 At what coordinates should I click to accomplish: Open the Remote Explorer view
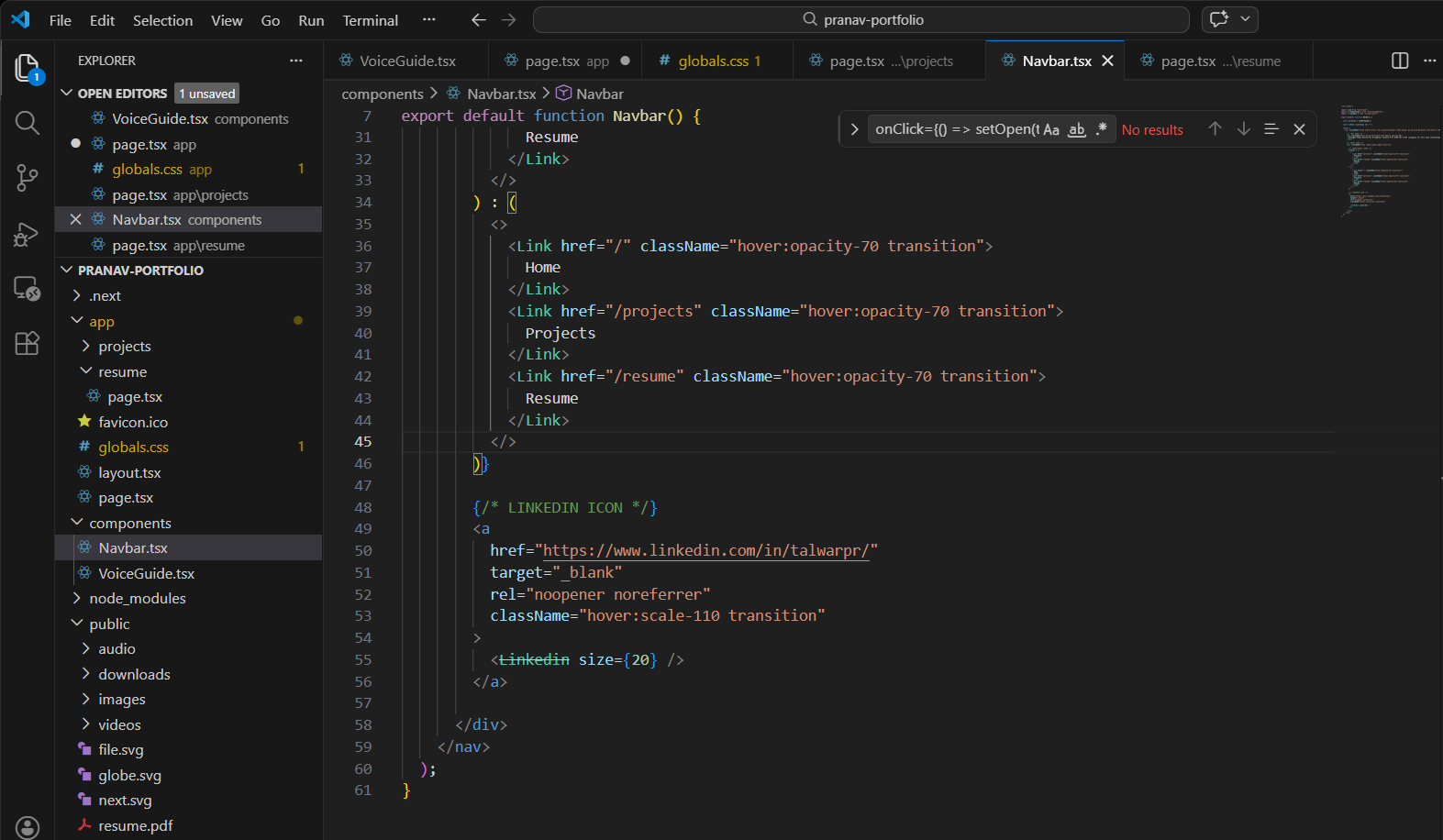pyautogui.click(x=27, y=289)
